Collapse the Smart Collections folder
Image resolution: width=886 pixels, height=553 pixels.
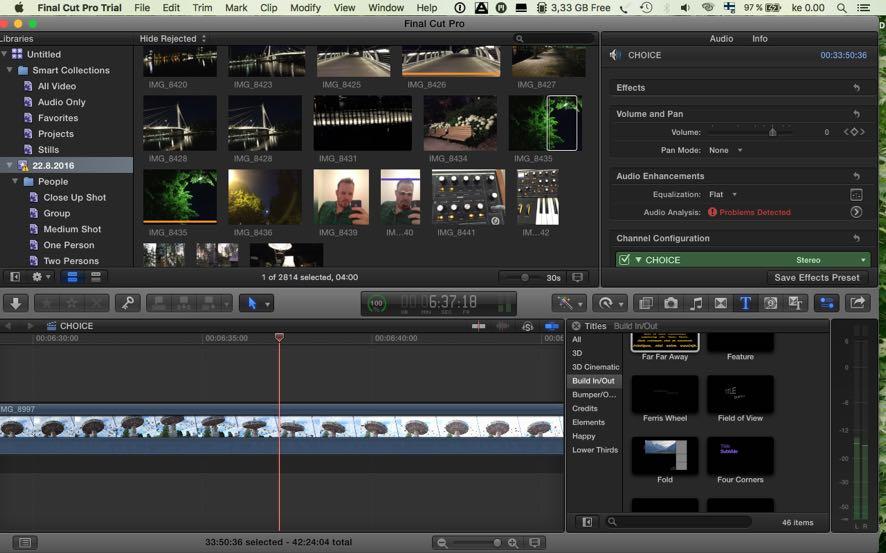click(10, 70)
